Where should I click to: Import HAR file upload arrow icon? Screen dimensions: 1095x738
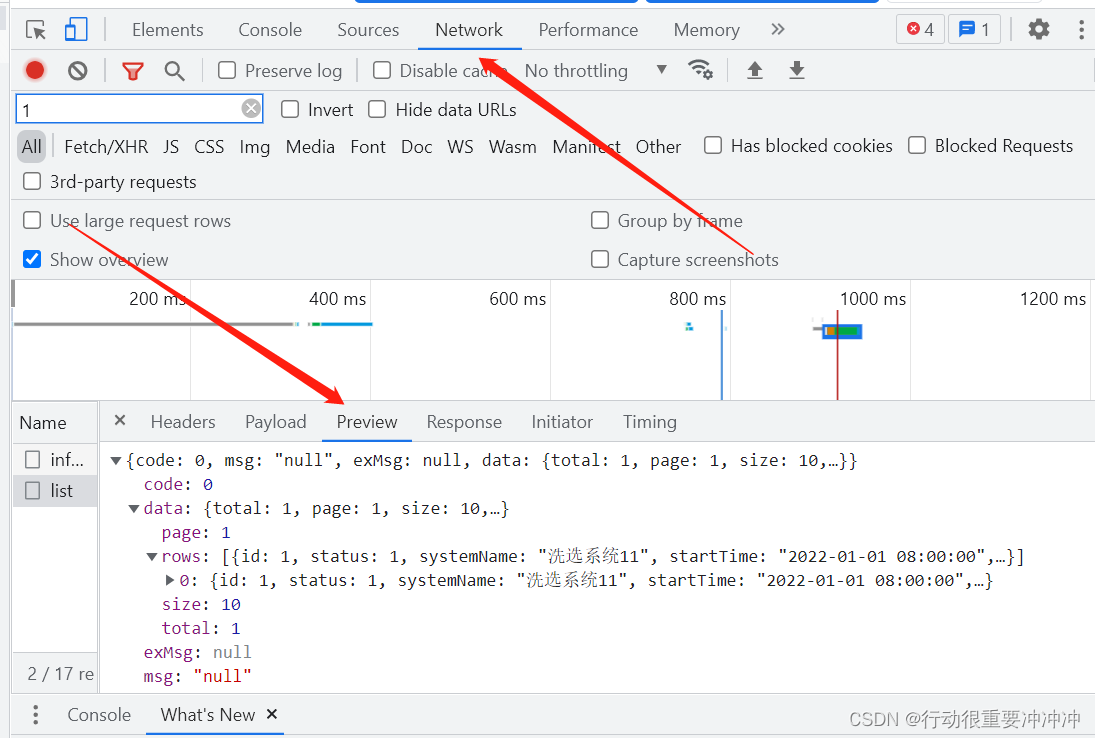[755, 70]
